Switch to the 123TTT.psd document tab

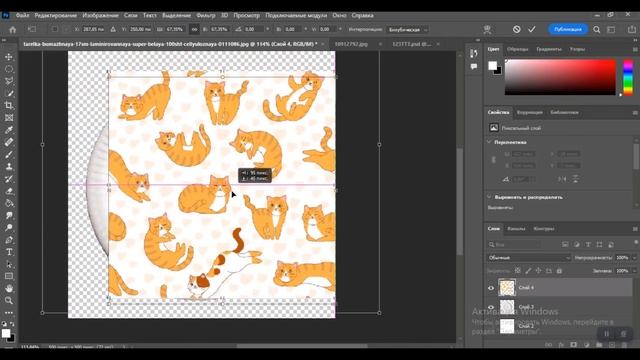click(x=411, y=44)
